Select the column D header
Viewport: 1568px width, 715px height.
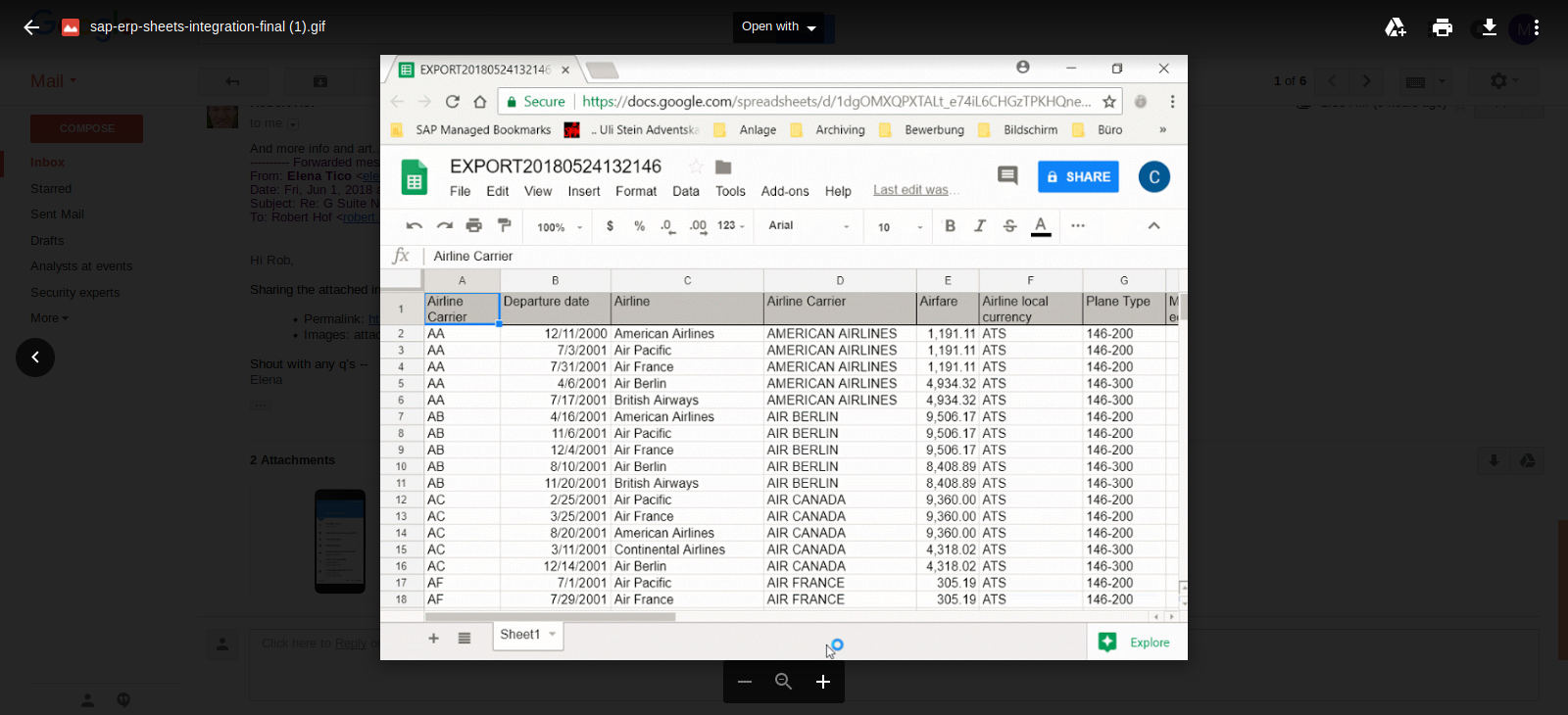click(x=840, y=280)
